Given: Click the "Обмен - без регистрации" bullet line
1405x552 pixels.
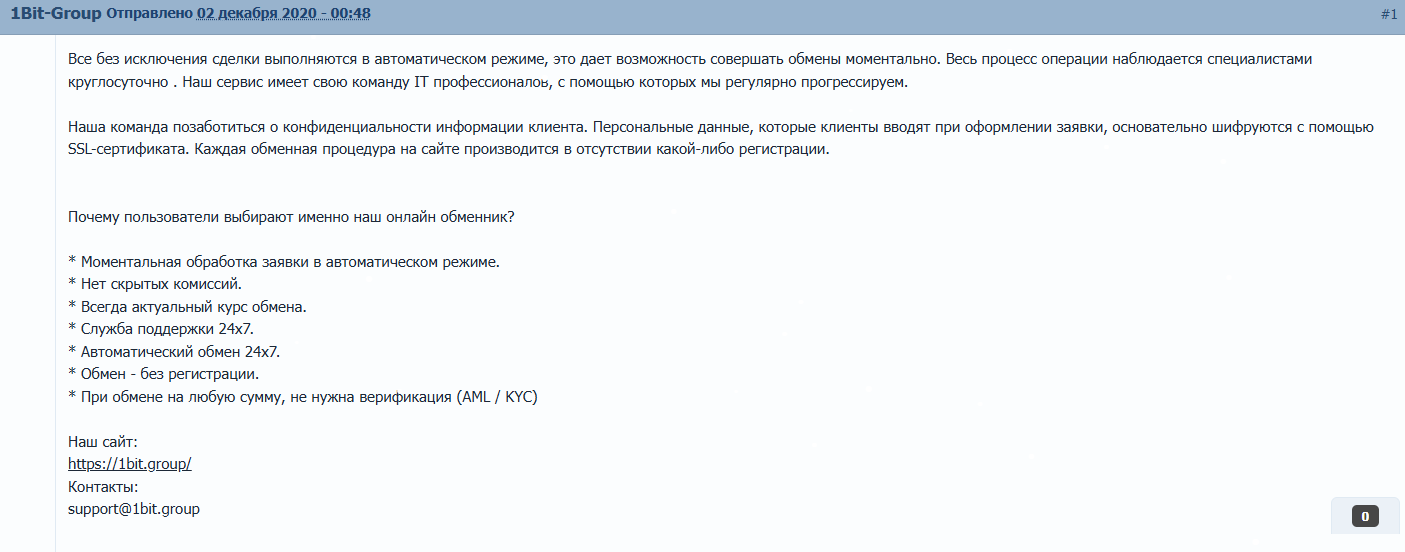Looking at the screenshot, I should pyautogui.click(x=163, y=374).
